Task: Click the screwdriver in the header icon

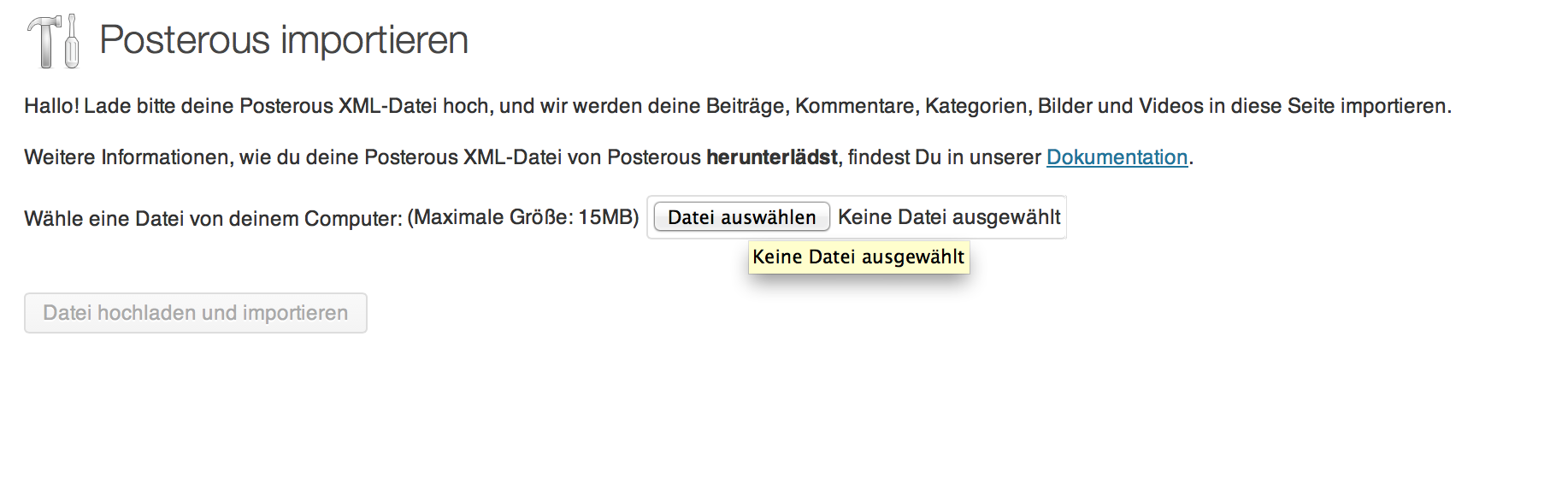Action: [x=73, y=43]
